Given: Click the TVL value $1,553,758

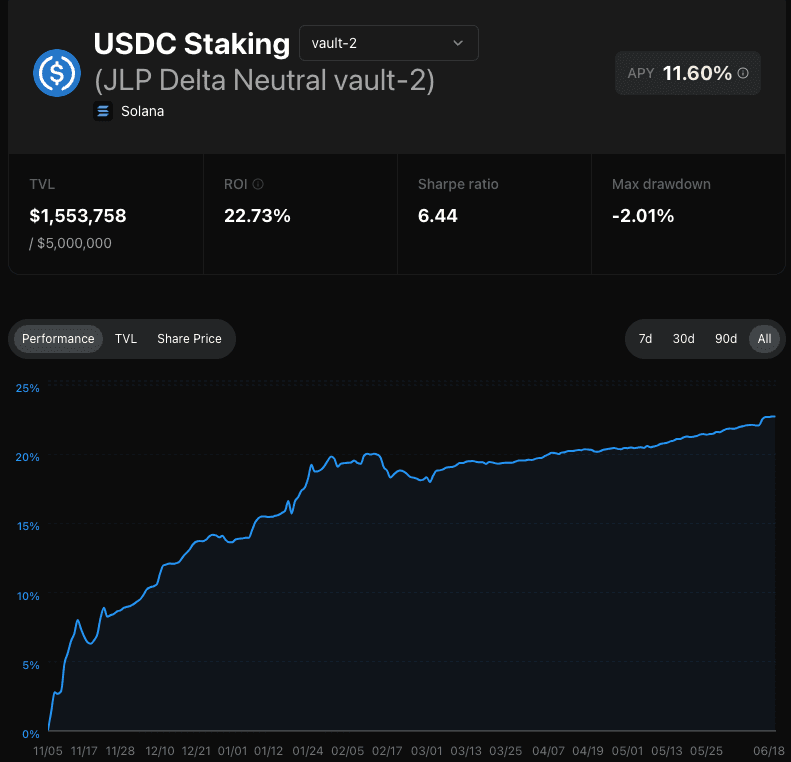Looking at the screenshot, I should [x=78, y=216].
